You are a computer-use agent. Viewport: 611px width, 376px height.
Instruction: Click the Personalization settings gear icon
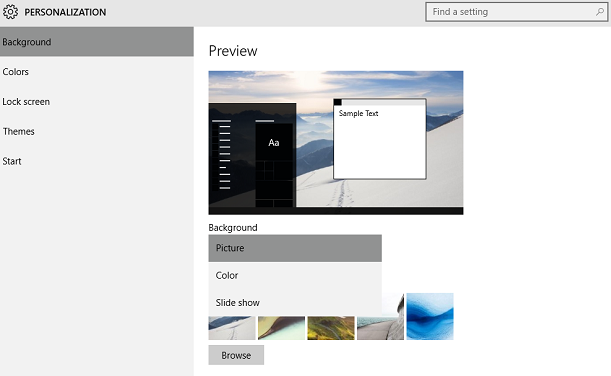pos(10,12)
